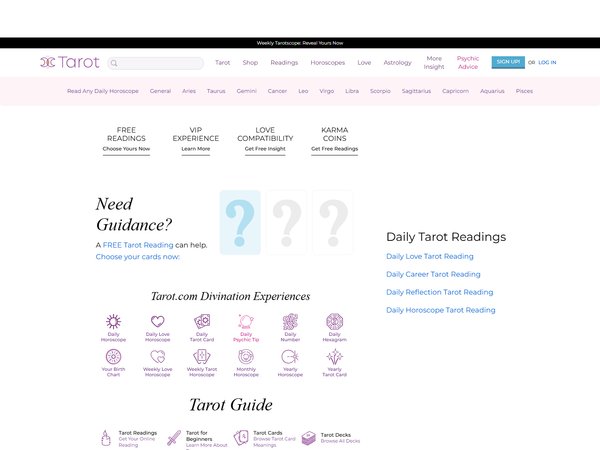
Task: Open the Love menu
Action: pyautogui.click(x=364, y=62)
